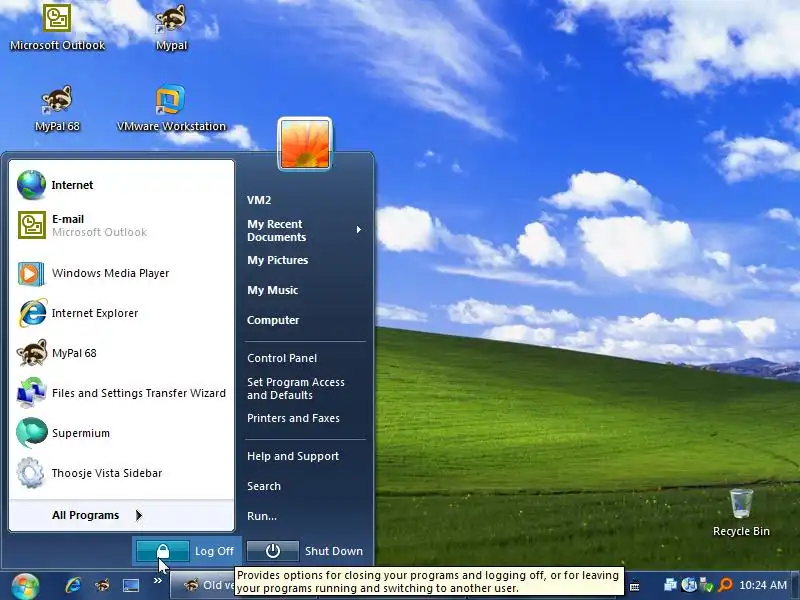Click the Shut Down power button

273,551
